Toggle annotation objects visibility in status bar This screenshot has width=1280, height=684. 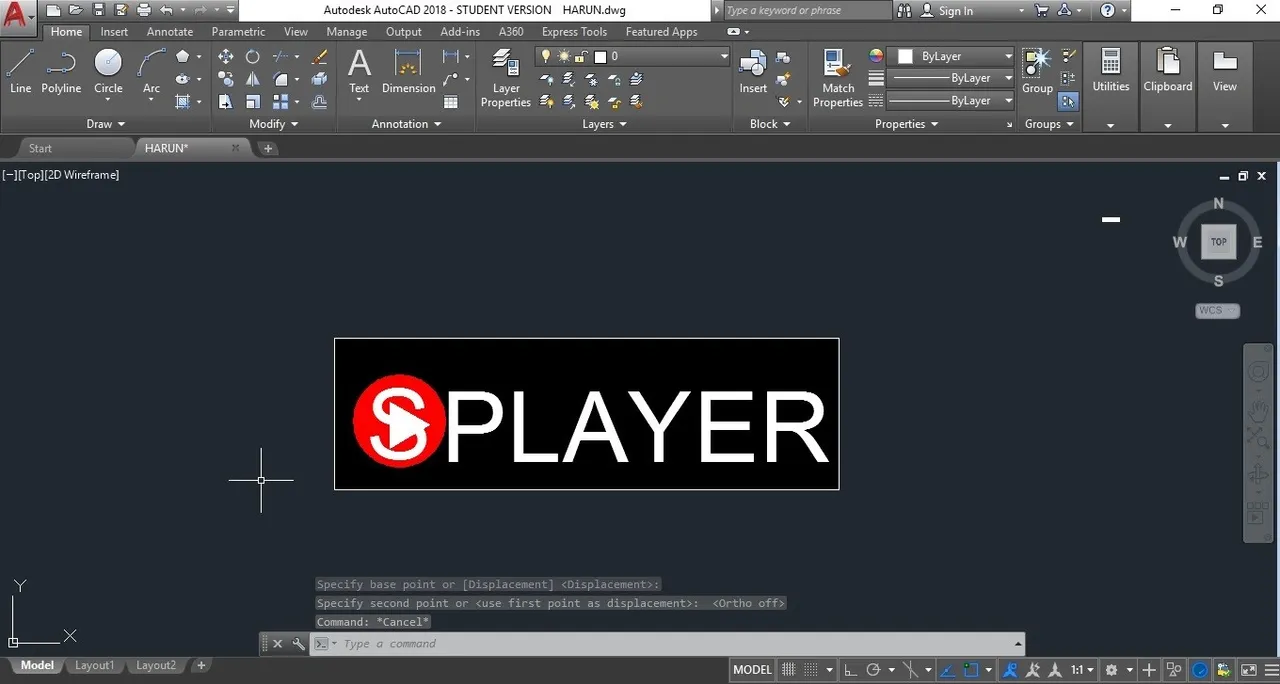pyautogui.click(x=1011, y=670)
